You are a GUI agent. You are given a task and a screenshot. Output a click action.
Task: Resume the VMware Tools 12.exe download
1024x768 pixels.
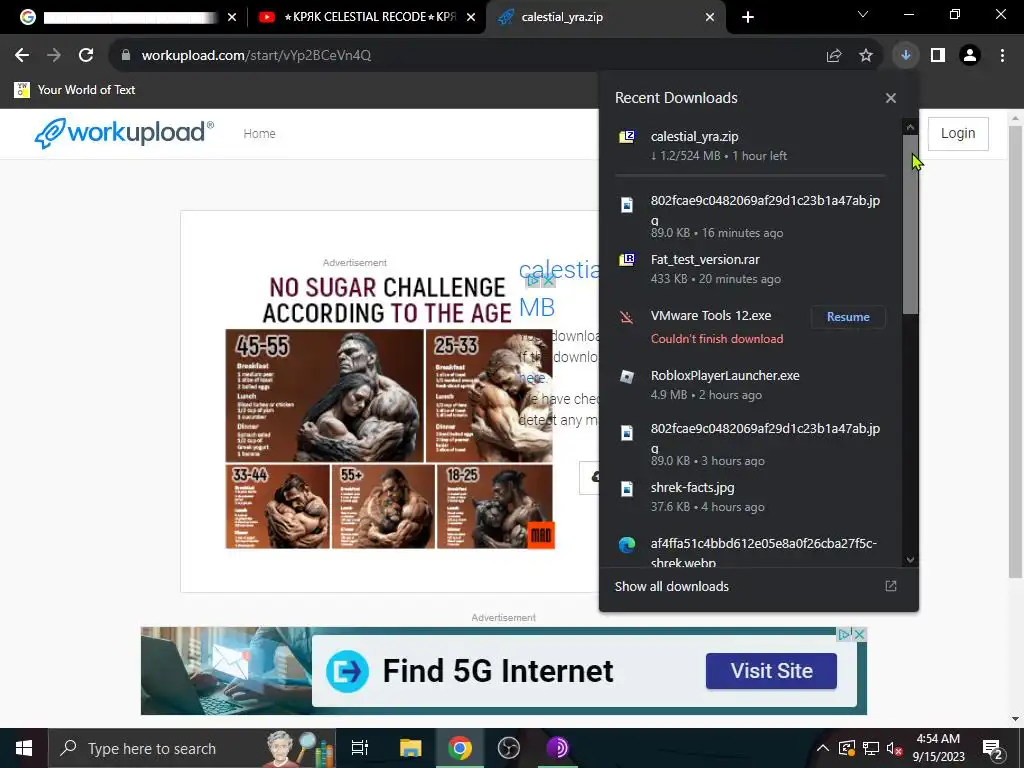848,317
